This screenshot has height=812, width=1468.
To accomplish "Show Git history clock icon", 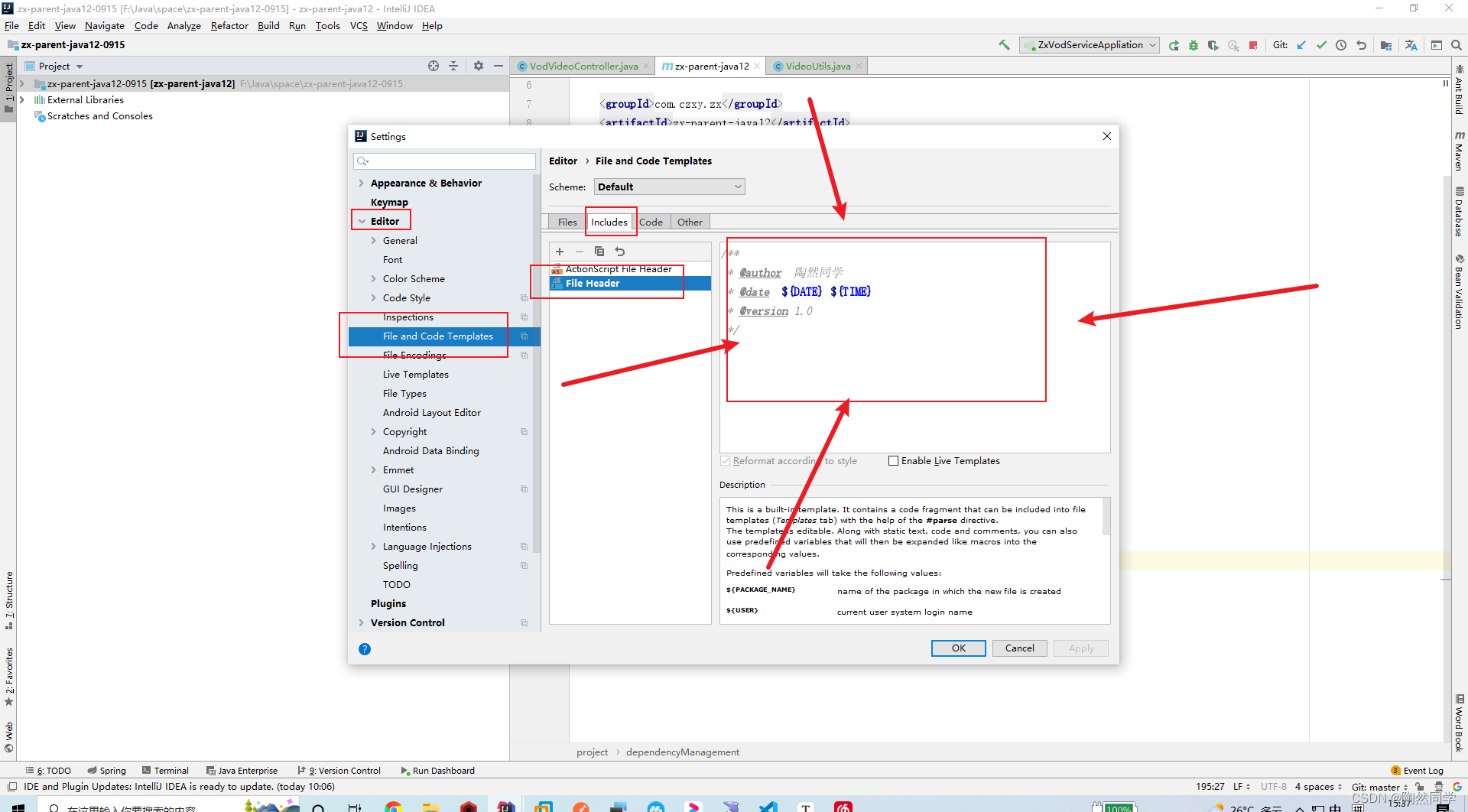I will click(1341, 45).
